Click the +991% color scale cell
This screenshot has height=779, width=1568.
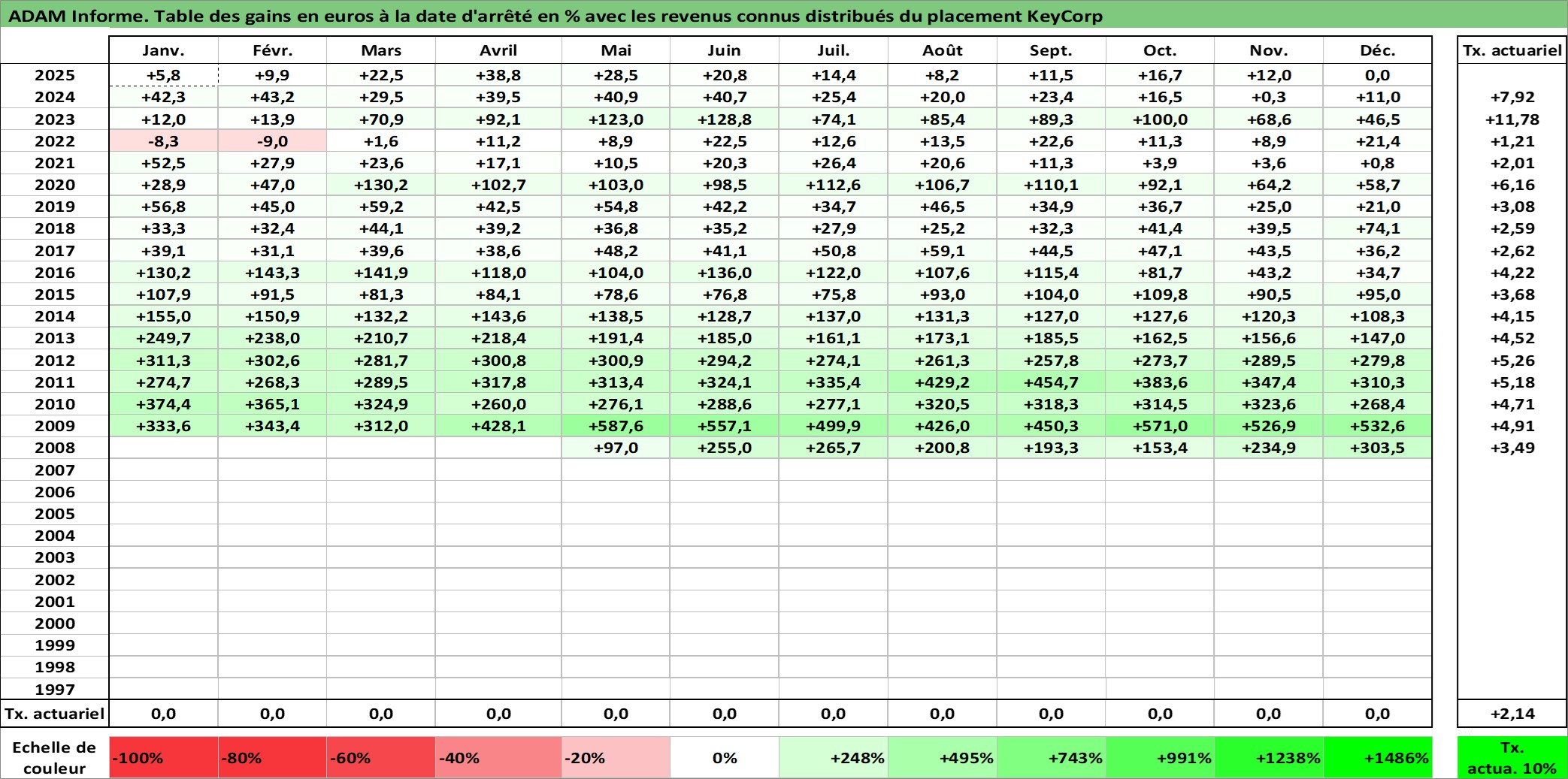click(1160, 757)
